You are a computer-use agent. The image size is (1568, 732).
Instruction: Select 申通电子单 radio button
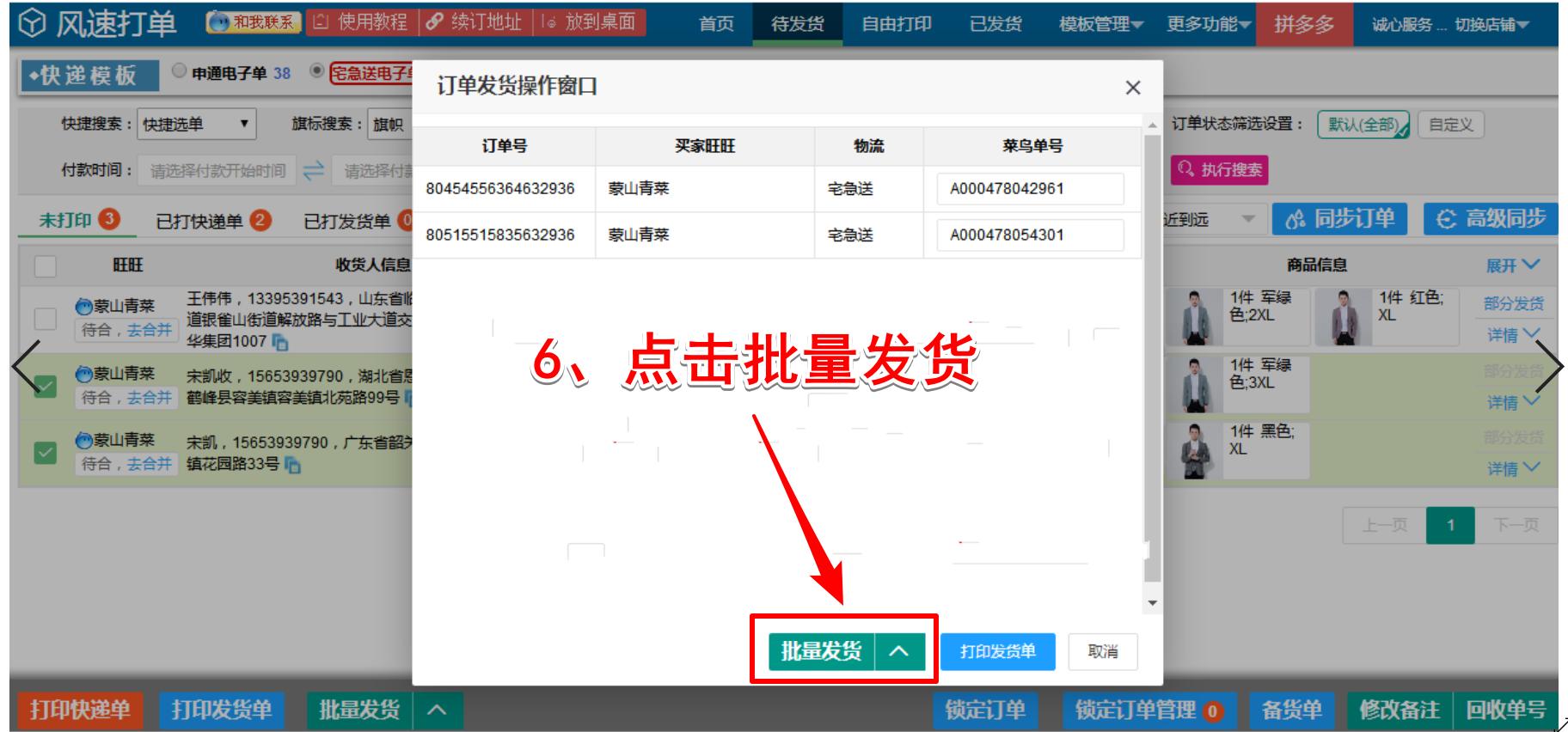pyautogui.click(x=179, y=71)
